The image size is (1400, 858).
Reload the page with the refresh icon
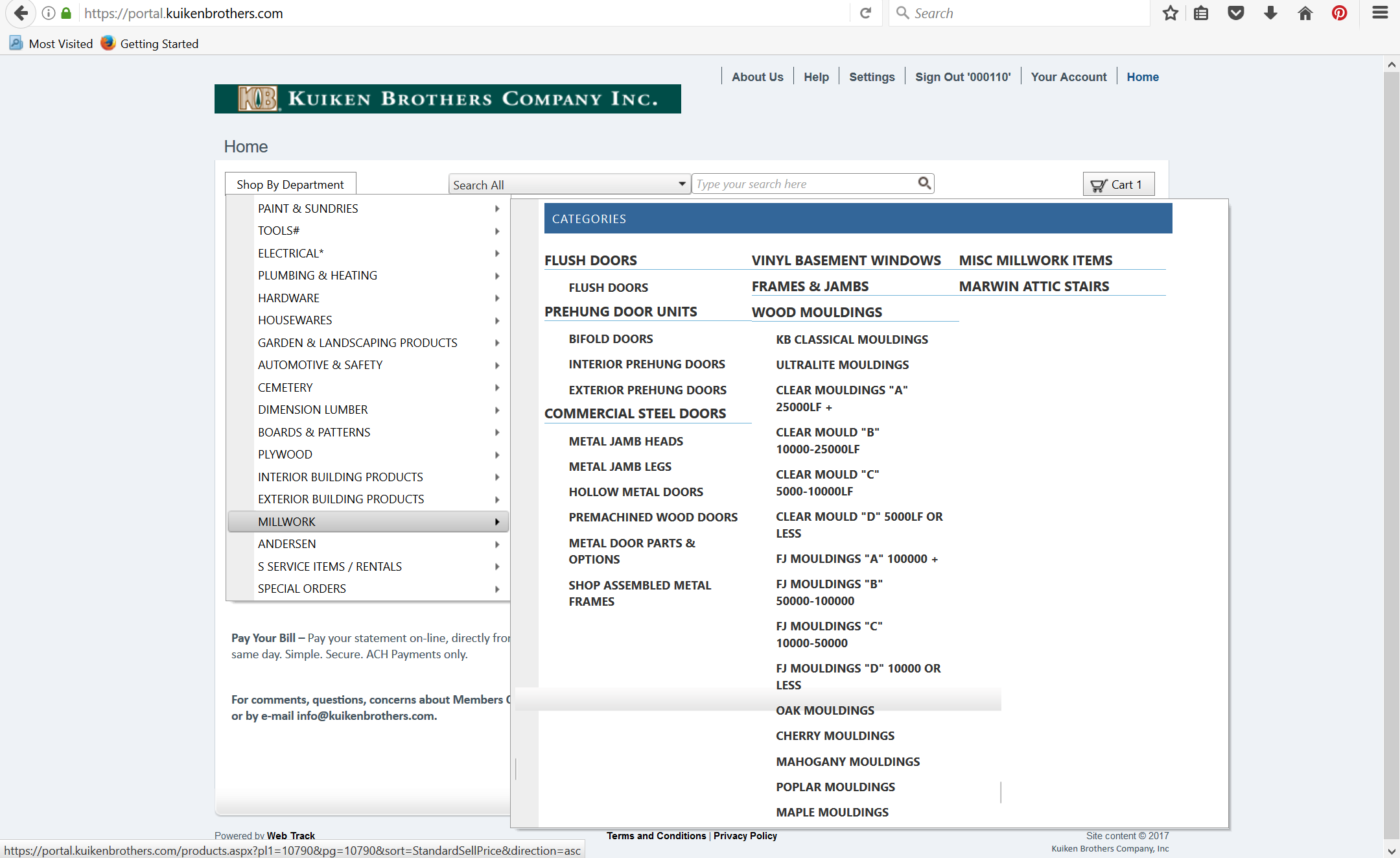pos(865,13)
